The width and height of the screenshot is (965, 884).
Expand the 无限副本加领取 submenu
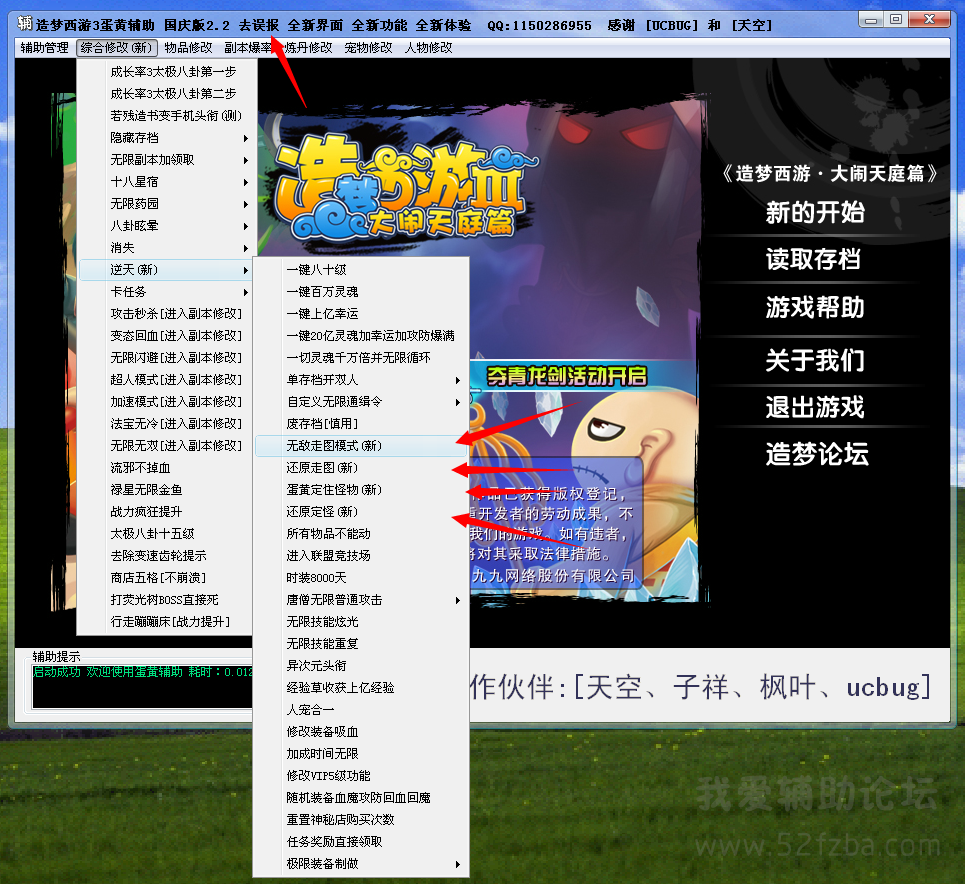[x=165, y=160]
